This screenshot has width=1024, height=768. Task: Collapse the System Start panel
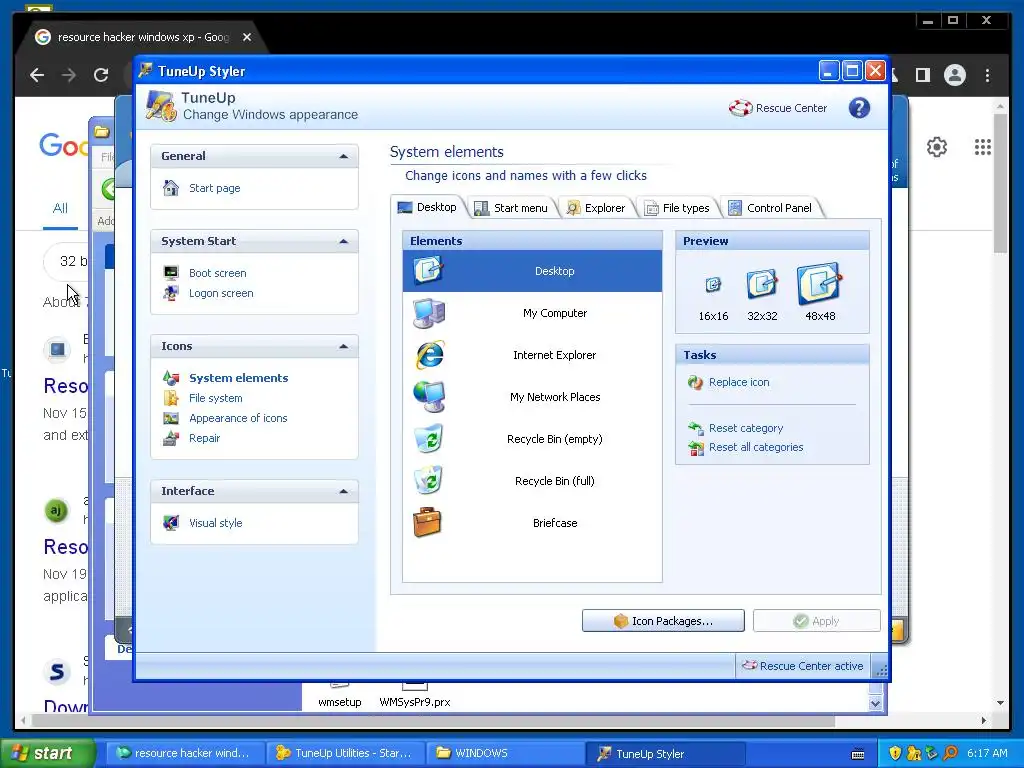(344, 242)
